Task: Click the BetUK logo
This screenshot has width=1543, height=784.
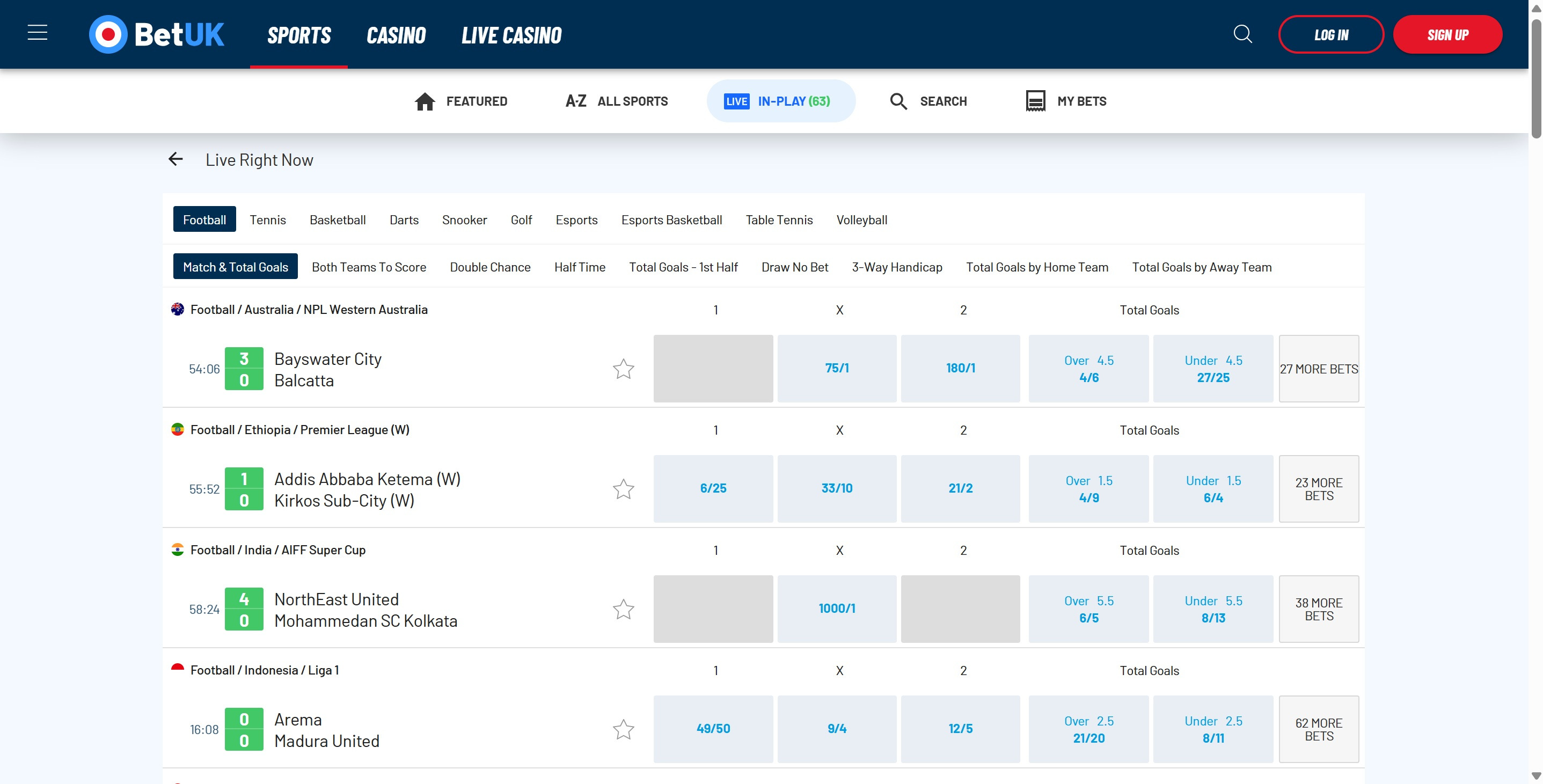Action: (156, 34)
